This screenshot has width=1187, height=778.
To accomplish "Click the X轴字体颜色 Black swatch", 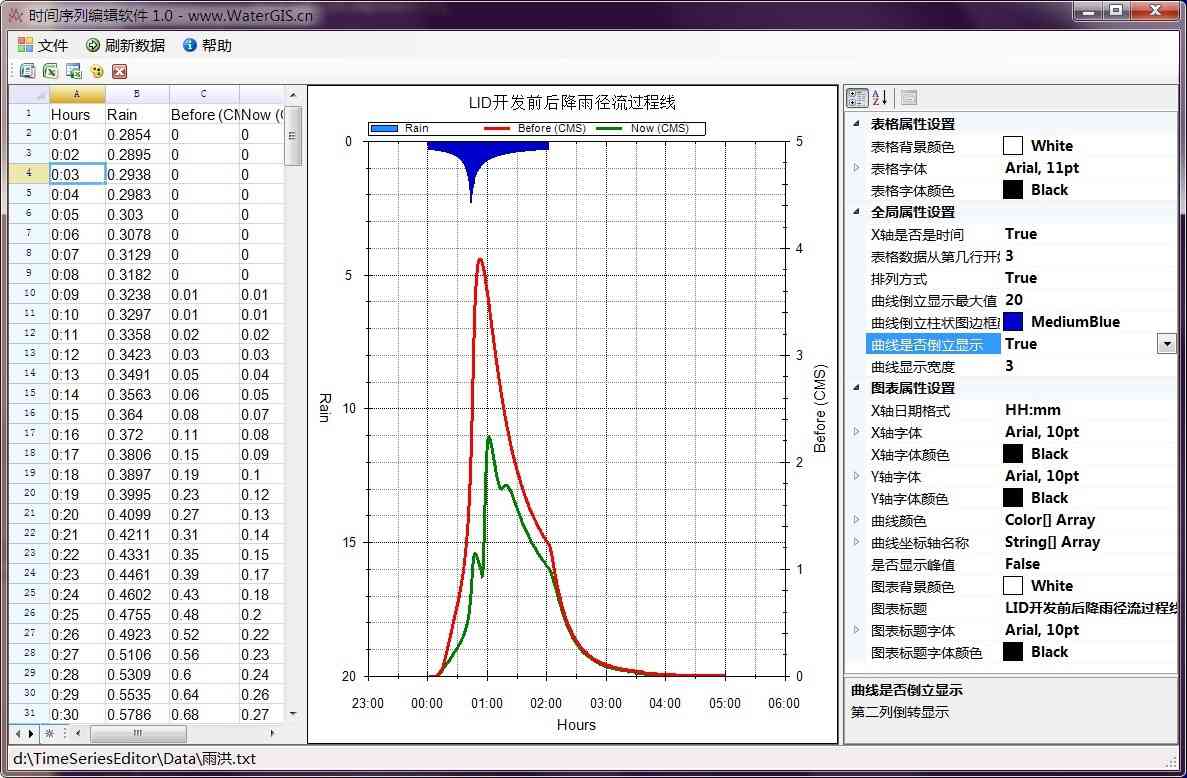I will pos(1013,453).
